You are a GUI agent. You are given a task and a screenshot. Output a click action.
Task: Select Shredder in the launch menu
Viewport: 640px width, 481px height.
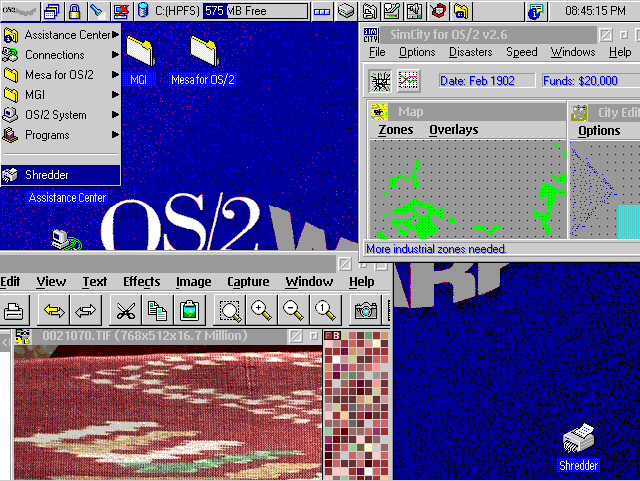(46, 175)
